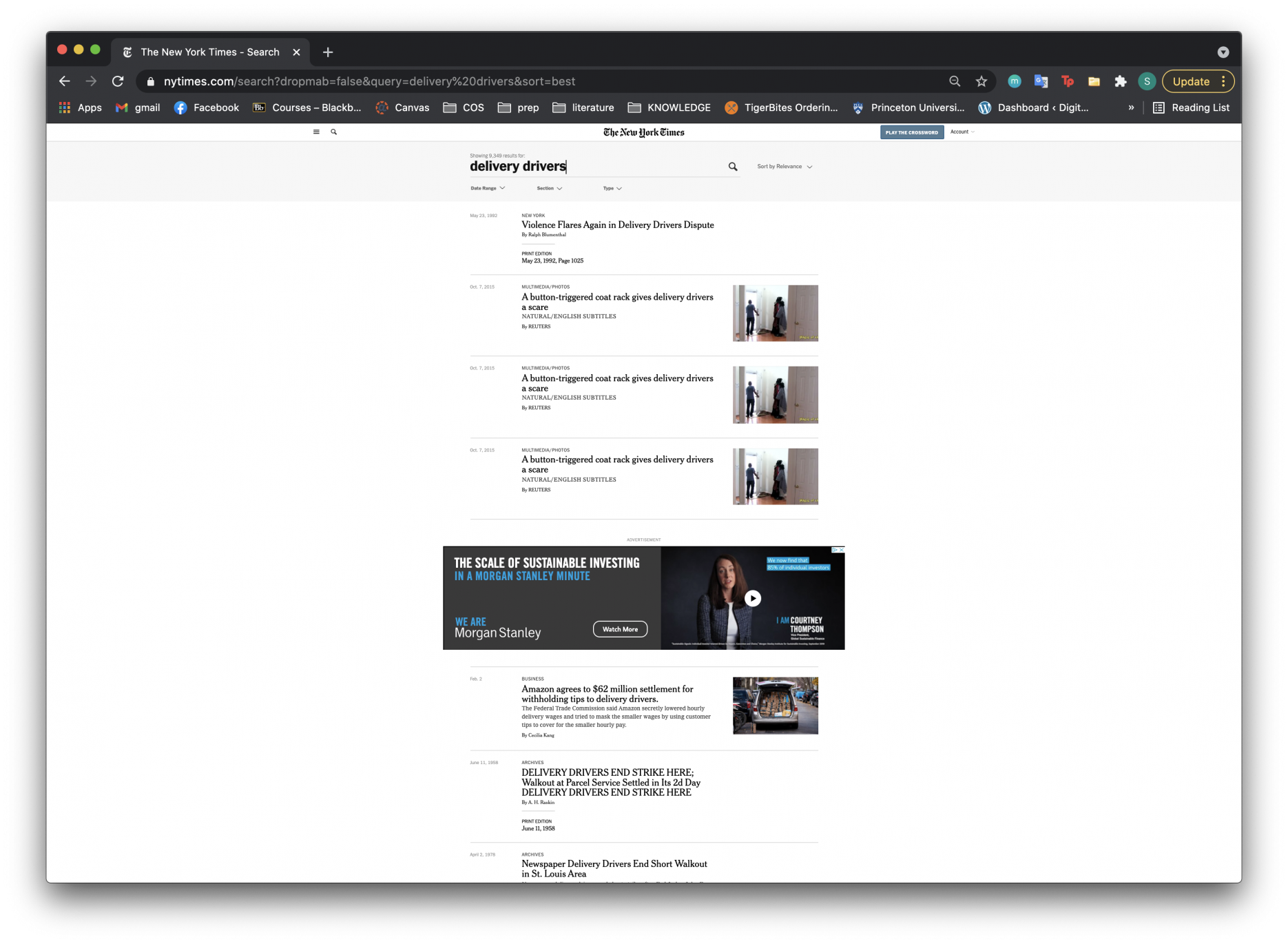Screen dimensions: 1288x944
Task: Click the yellow folder extension icon
Action: [x=1094, y=81]
